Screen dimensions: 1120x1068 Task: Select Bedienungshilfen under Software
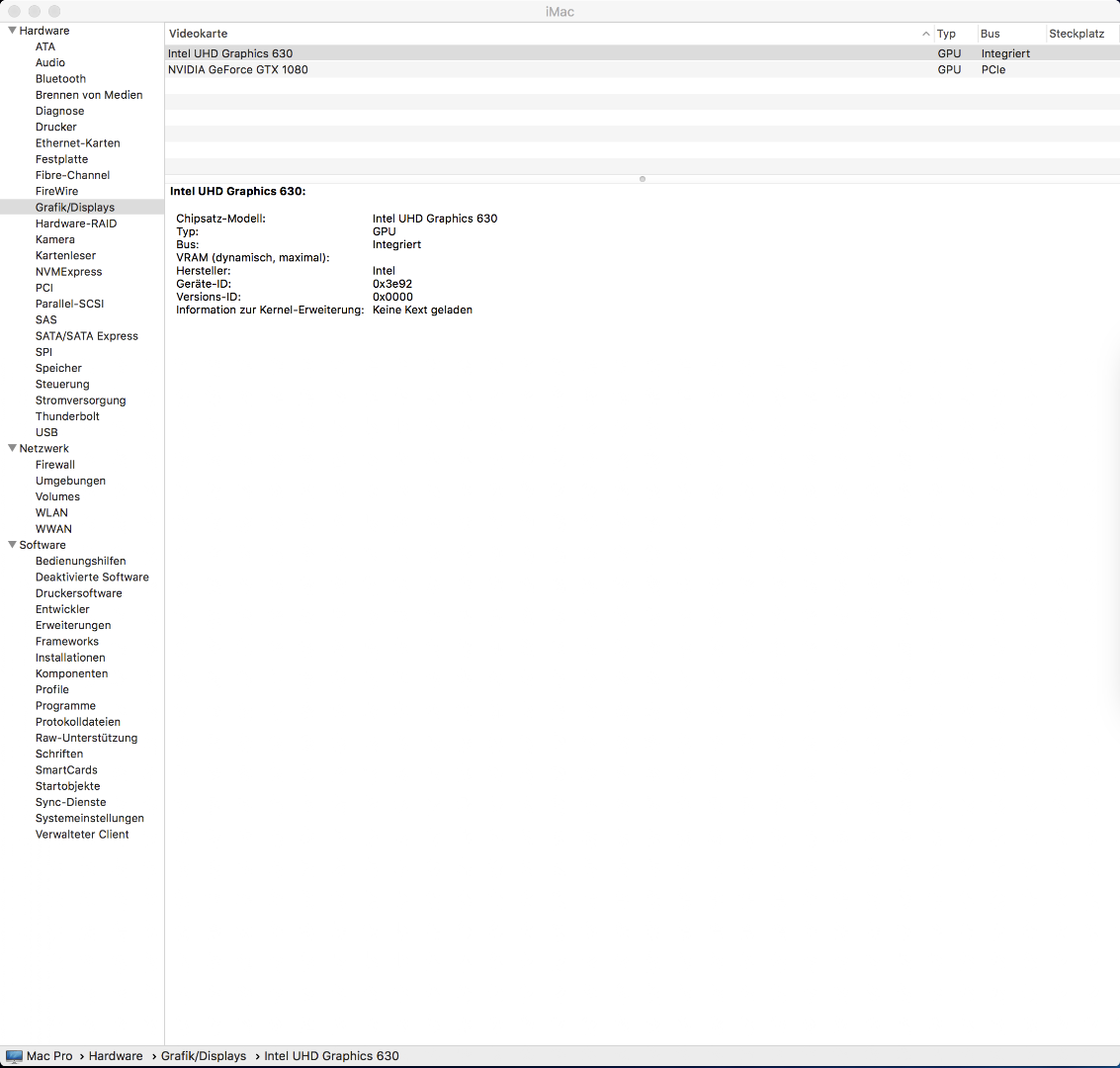tap(81, 561)
